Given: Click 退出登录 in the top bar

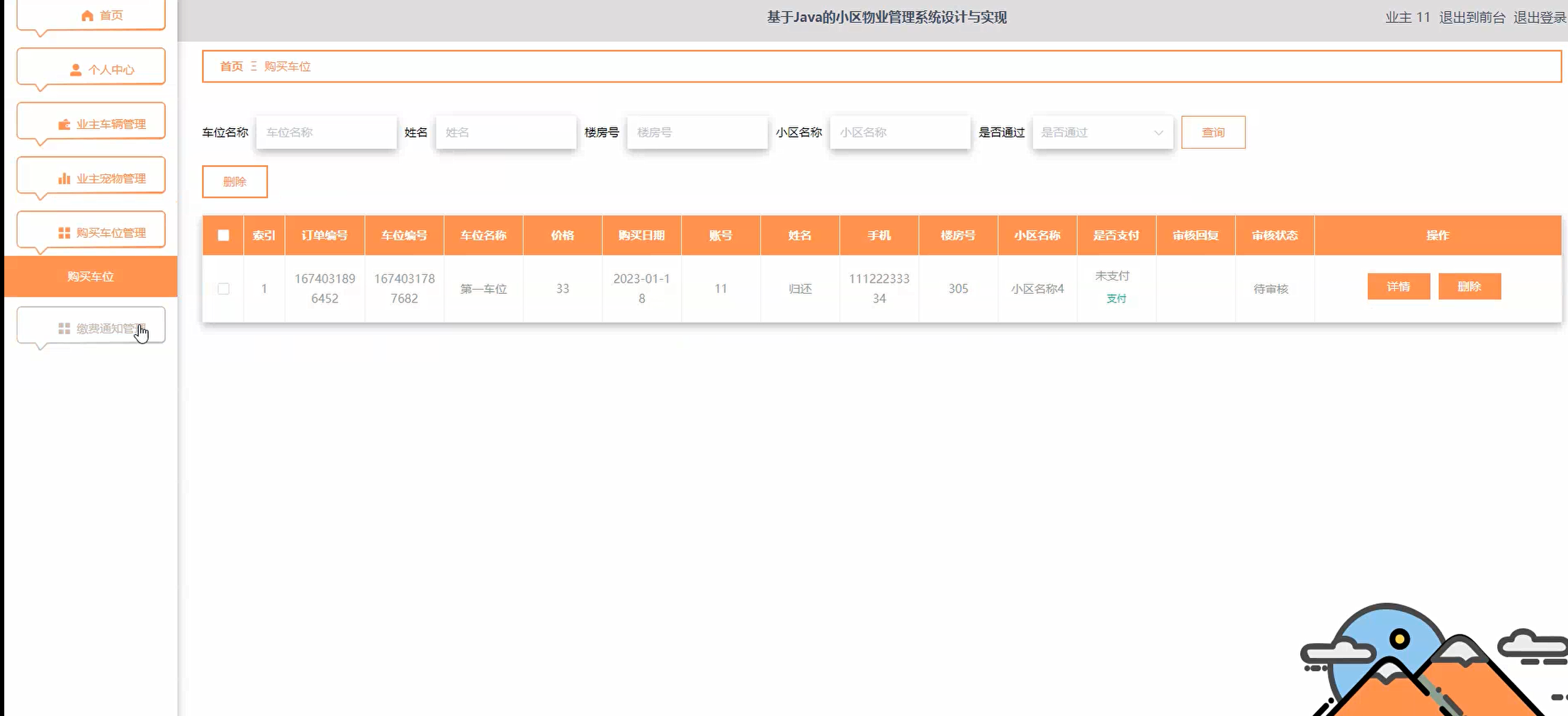Looking at the screenshot, I should pyautogui.click(x=1539, y=18).
